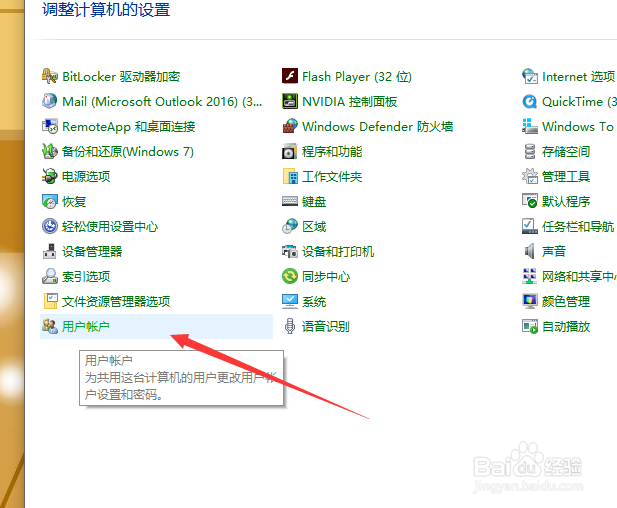
Task: Open the BitLocker 驱动器加密 icon
Action: pos(50,76)
